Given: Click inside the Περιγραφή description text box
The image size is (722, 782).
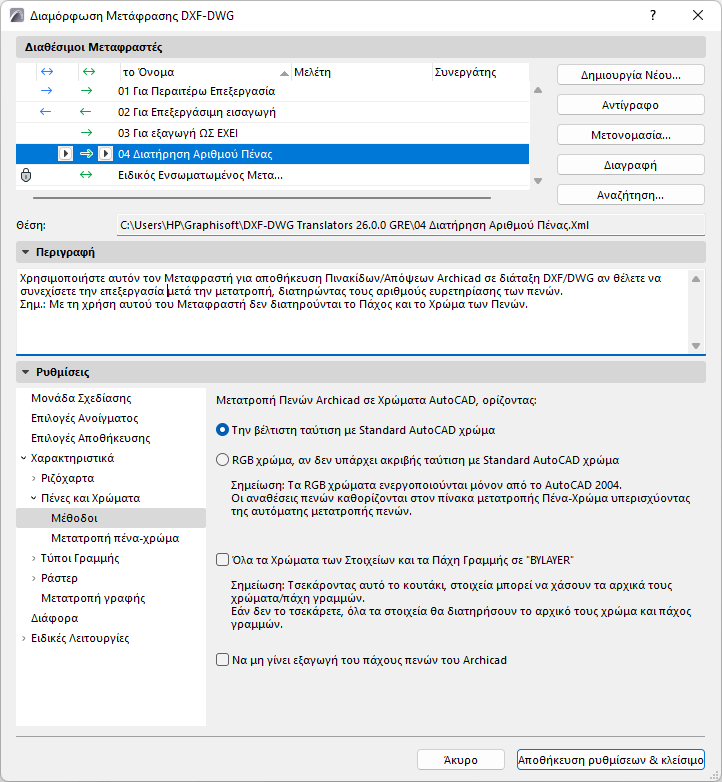Looking at the screenshot, I should [352, 311].
